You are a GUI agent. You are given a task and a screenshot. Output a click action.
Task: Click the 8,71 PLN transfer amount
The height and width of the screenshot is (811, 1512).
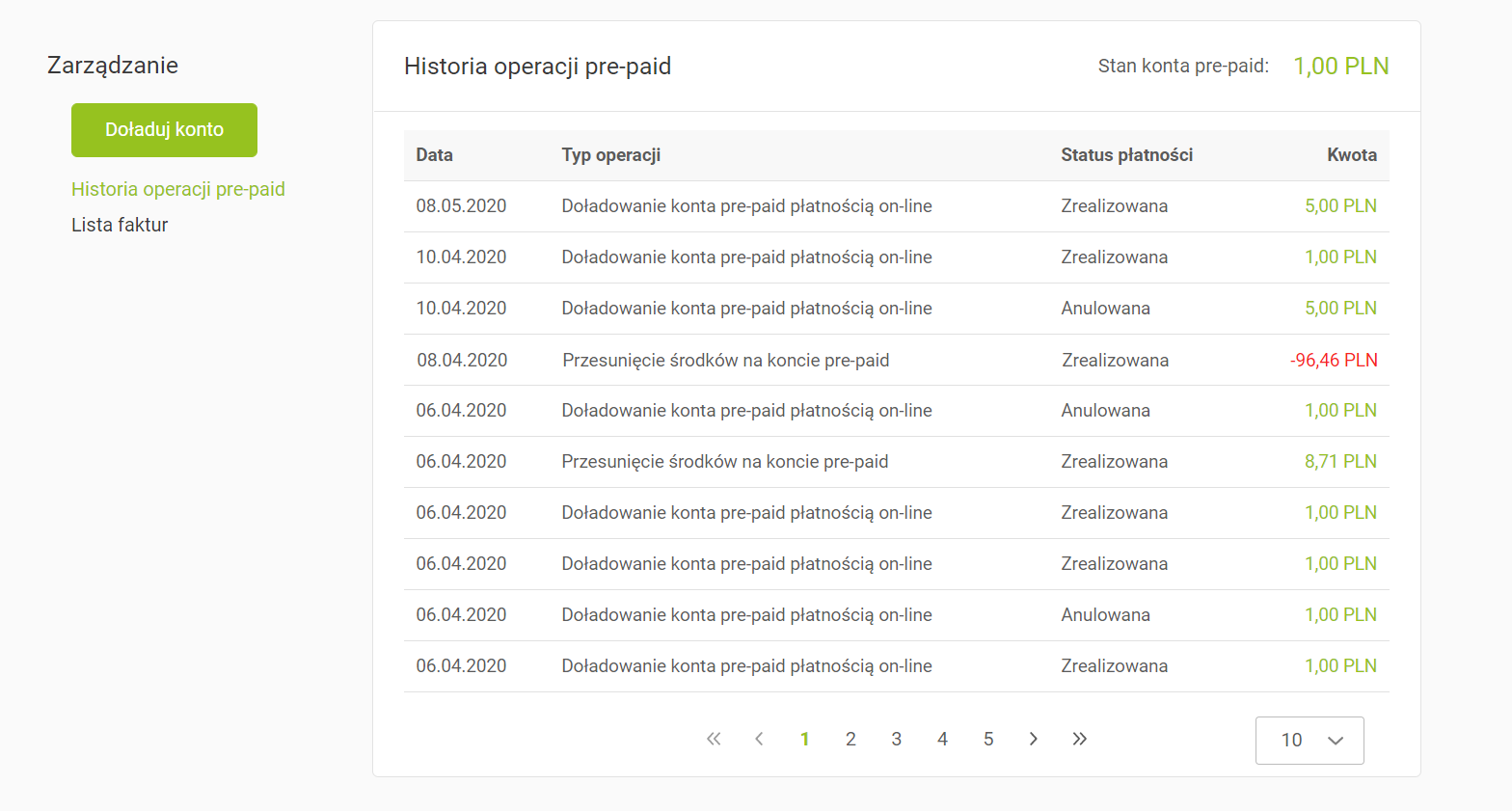(1340, 462)
